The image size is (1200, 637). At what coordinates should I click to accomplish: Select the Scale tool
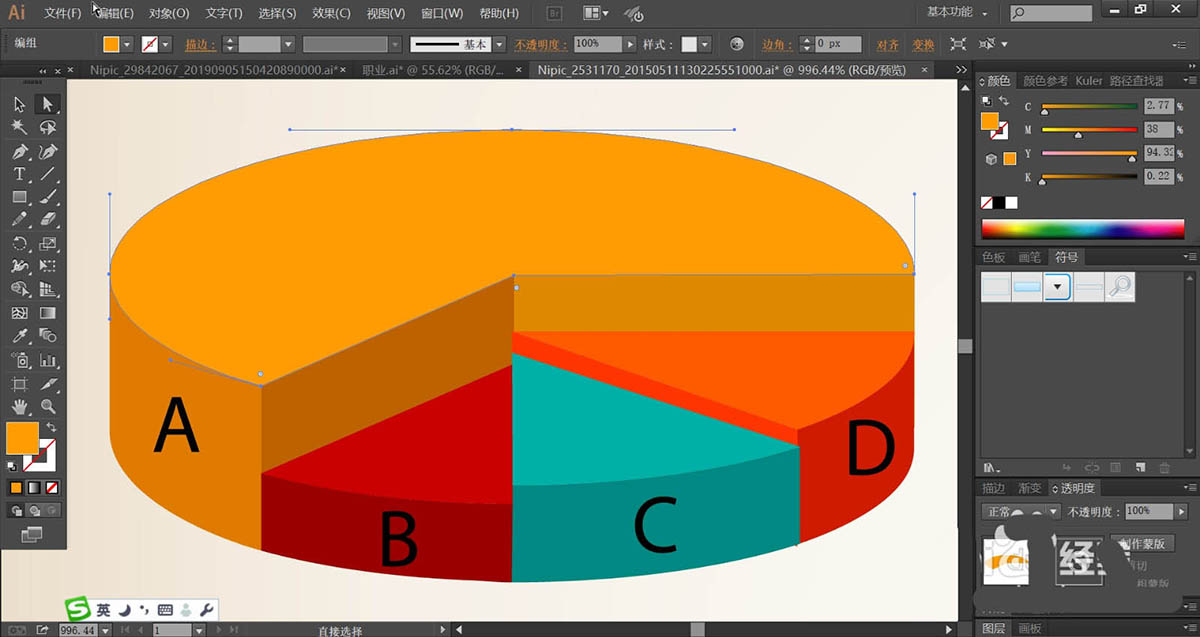pos(47,244)
